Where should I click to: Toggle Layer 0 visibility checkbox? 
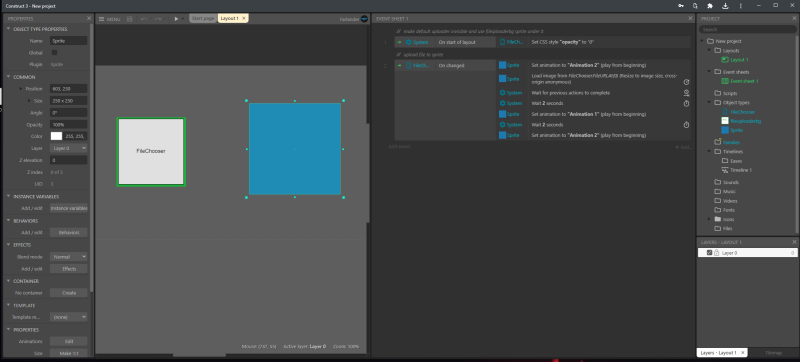click(x=709, y=253)
